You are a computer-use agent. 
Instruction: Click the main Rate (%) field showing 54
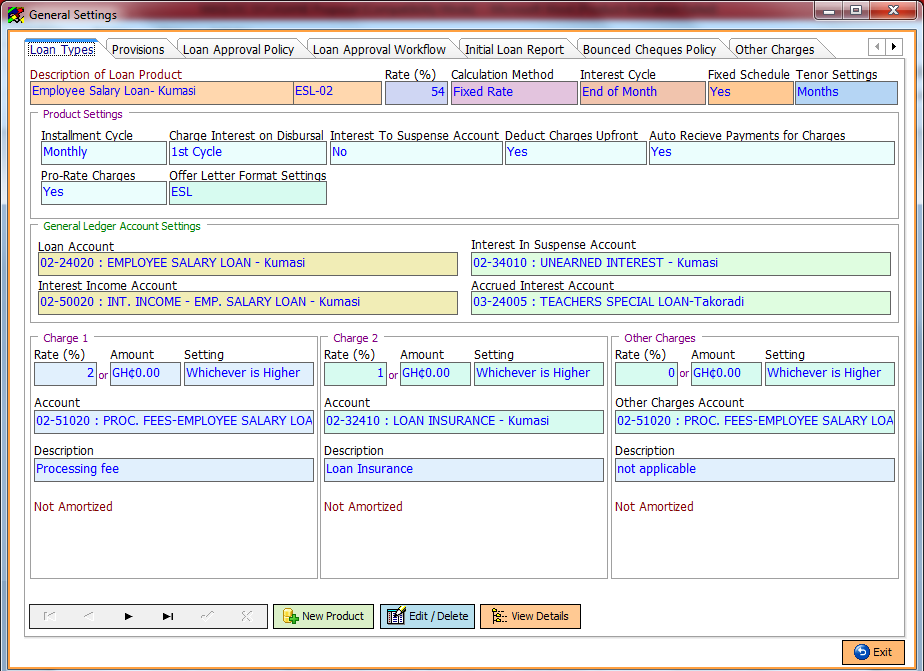click(416, 93)
